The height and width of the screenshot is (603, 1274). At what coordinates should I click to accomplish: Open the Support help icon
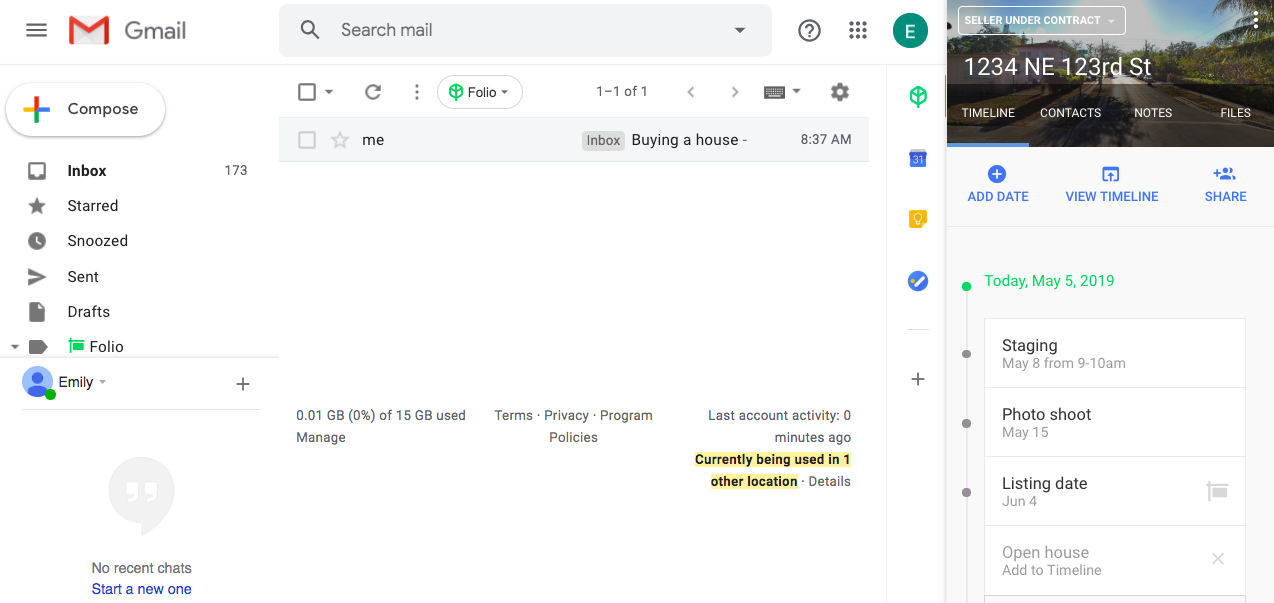809,31
